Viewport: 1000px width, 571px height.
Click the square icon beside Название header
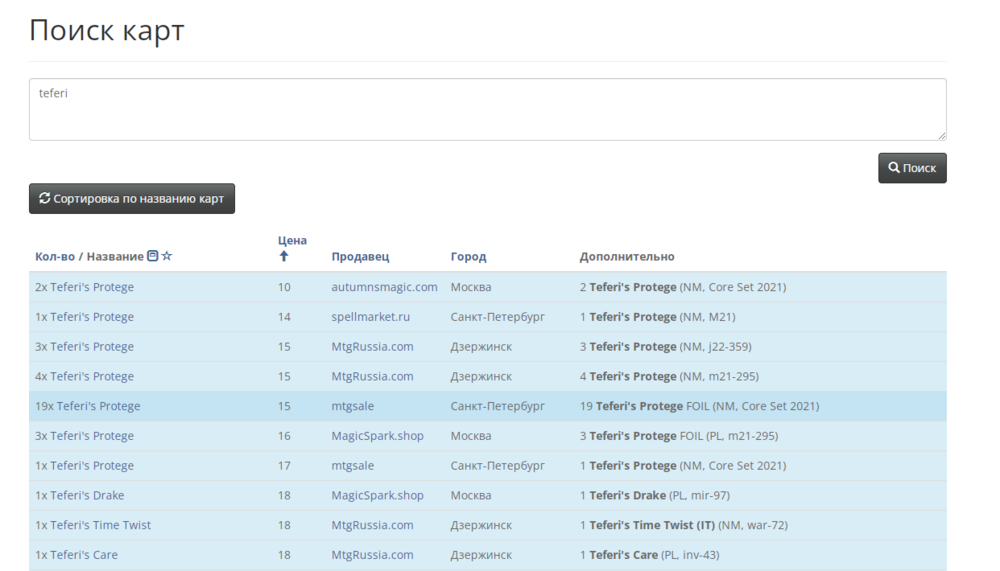153,257
